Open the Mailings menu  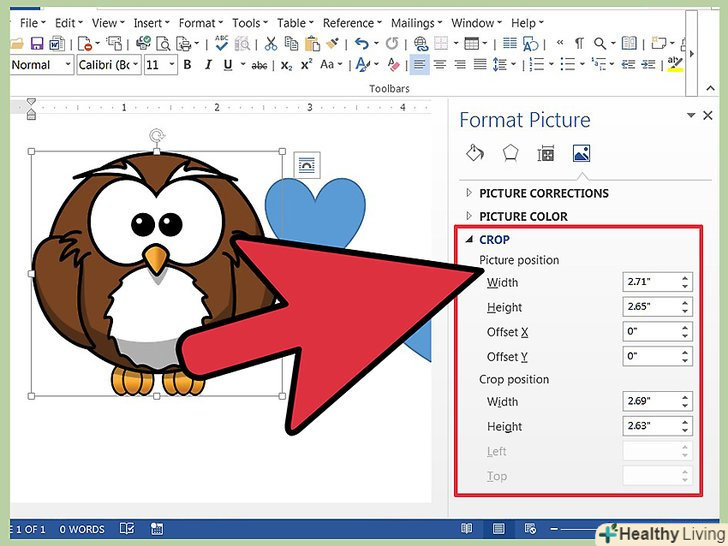click(413, 22)
